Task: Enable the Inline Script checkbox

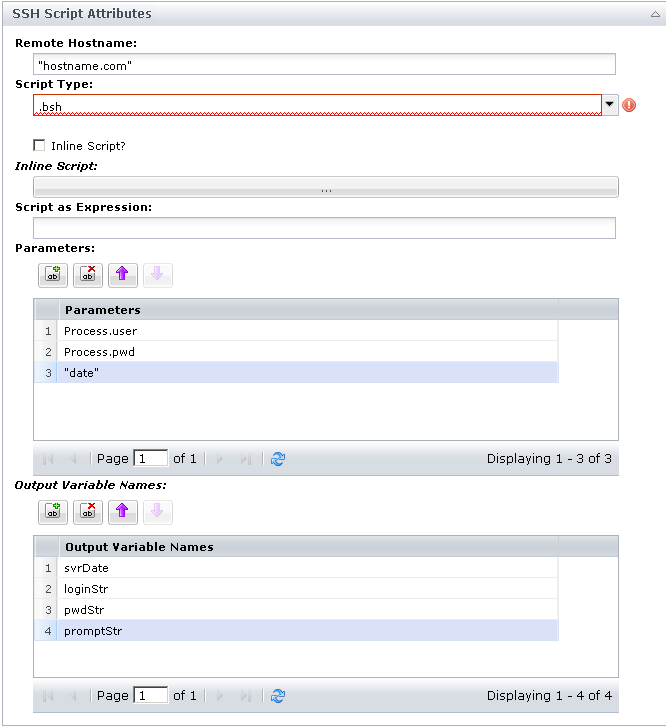Action: tap(40, 145)
